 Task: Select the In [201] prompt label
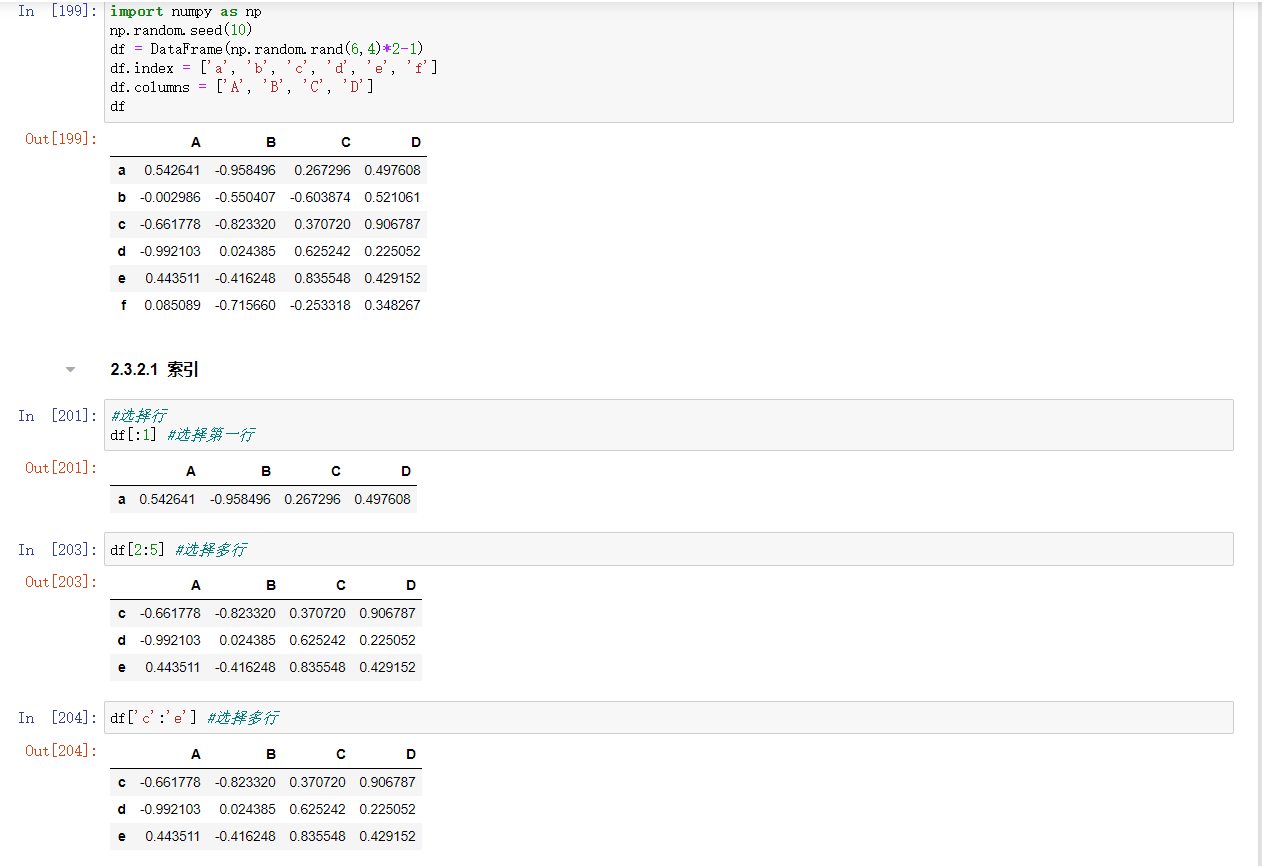(x=58, y=416)
